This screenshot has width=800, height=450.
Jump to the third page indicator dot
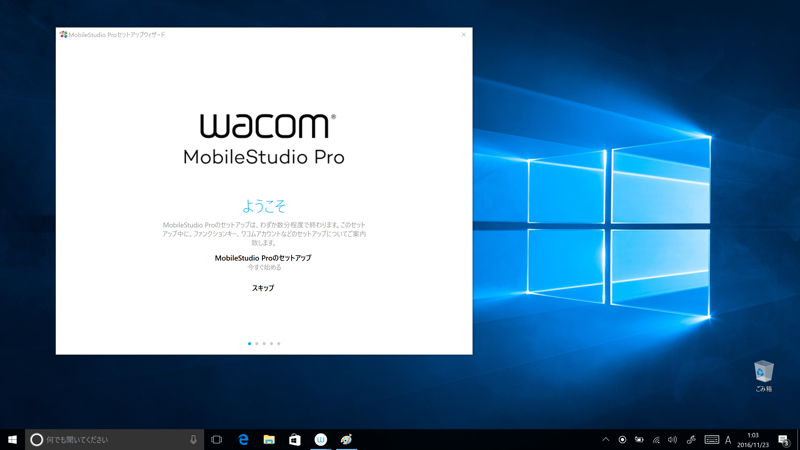[264, 343]
